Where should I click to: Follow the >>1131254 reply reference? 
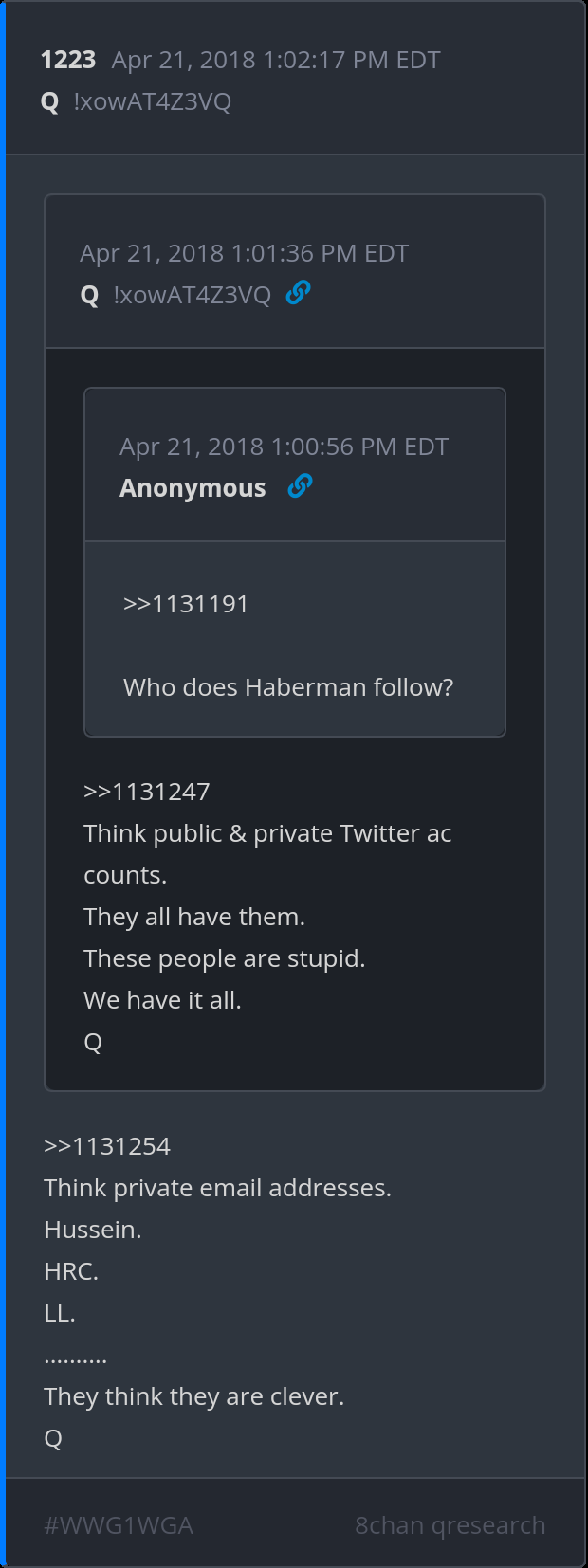click(107, 1146)
